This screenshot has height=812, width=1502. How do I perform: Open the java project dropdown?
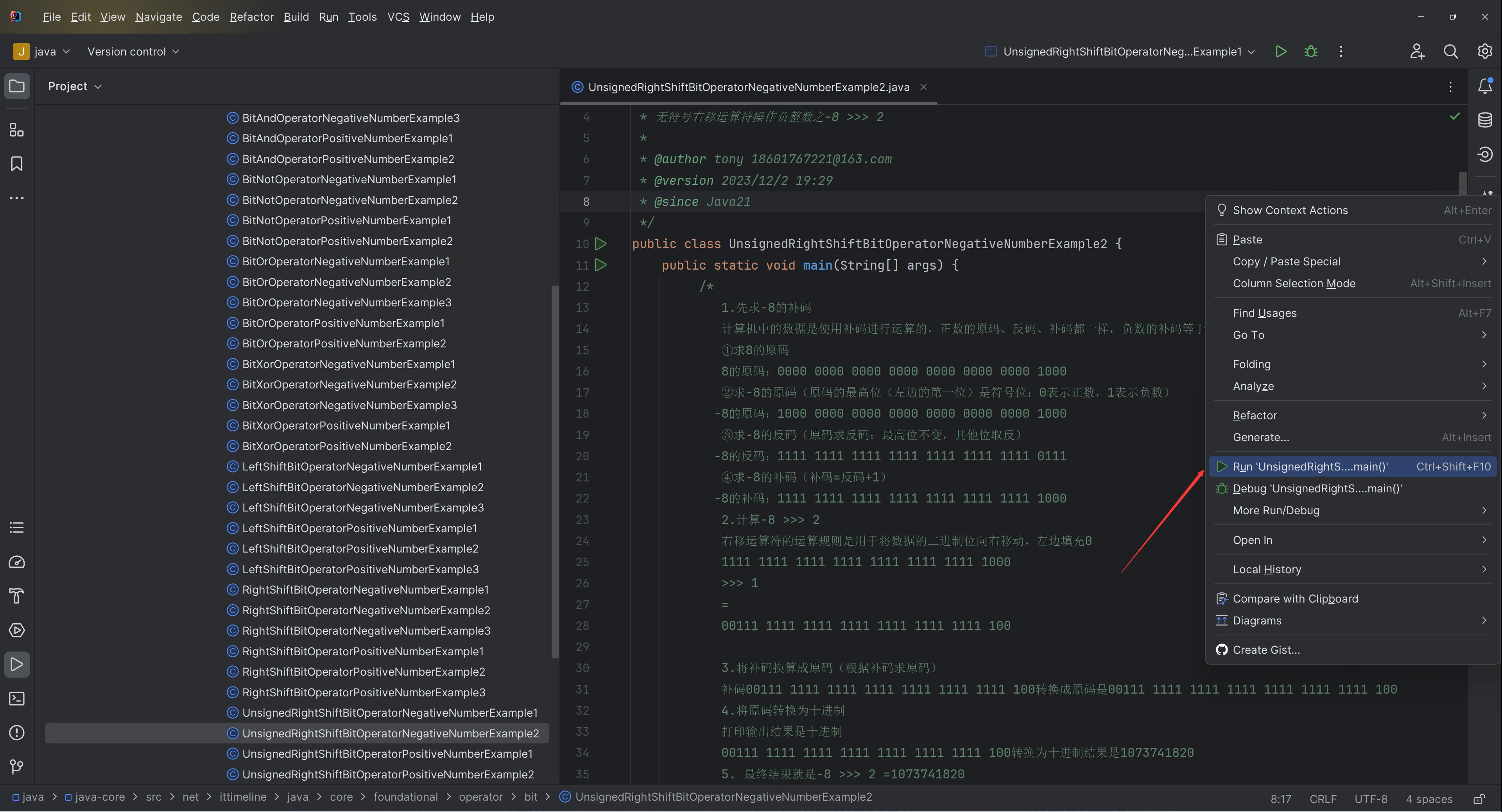tap(41, 51)
